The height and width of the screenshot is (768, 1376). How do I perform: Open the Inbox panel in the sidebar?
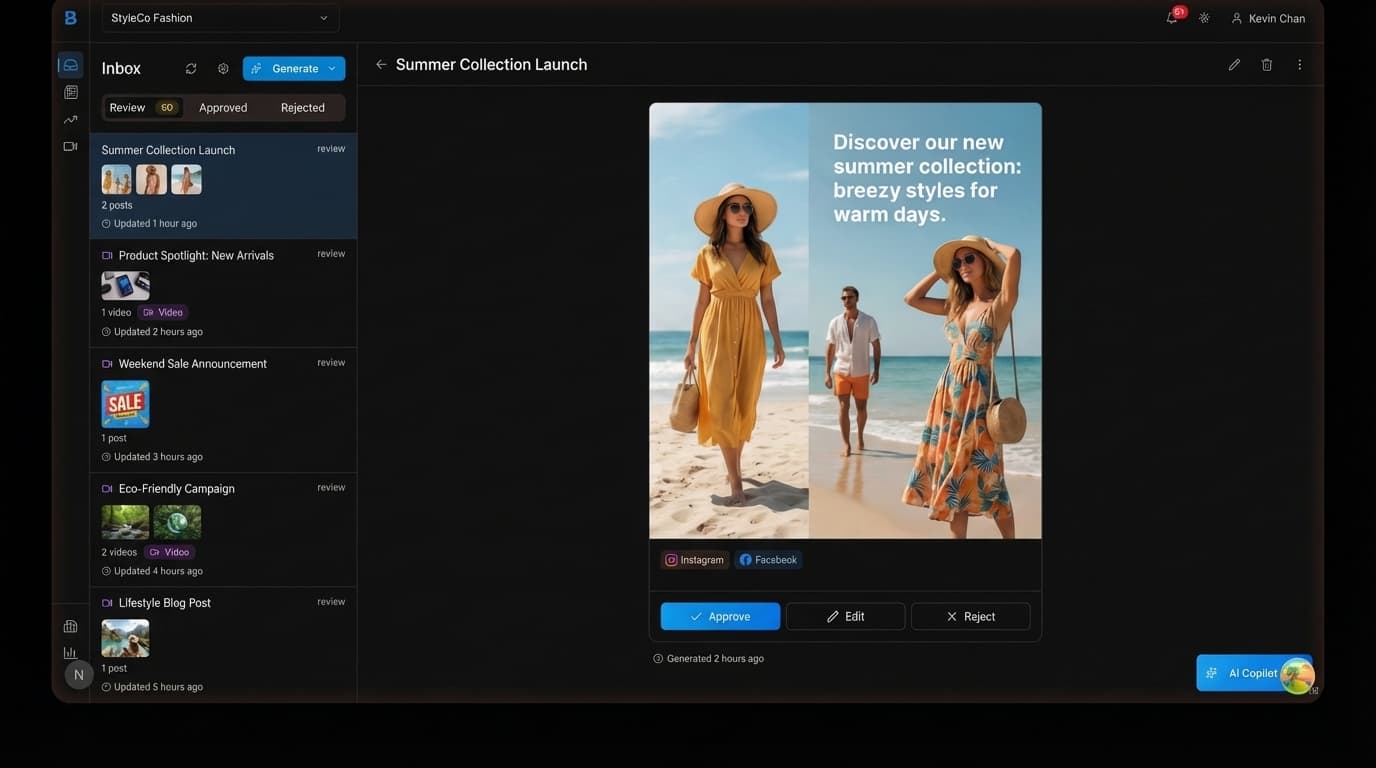[x=69, y=63]
